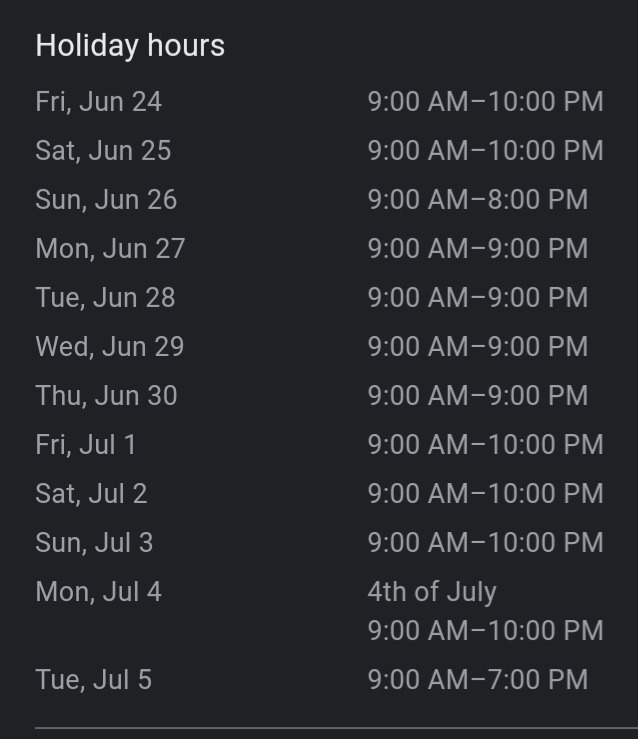Click the Sun, Jul 3 date label
This screenshot has width=638, height=739.
[94, 543]
